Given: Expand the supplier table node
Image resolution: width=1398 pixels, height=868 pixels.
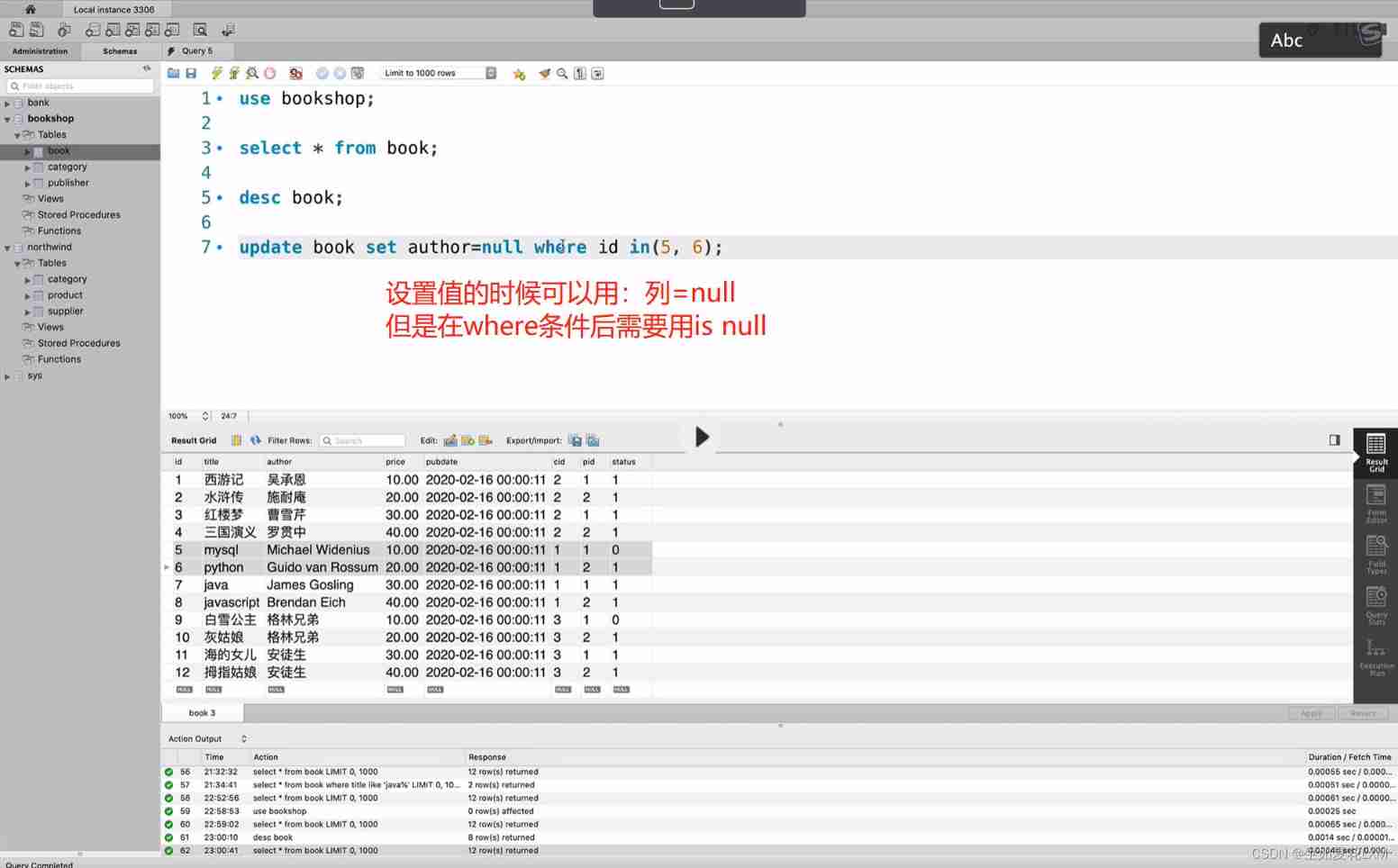Looking at the screenshot, I should click(x=27, y=312).
